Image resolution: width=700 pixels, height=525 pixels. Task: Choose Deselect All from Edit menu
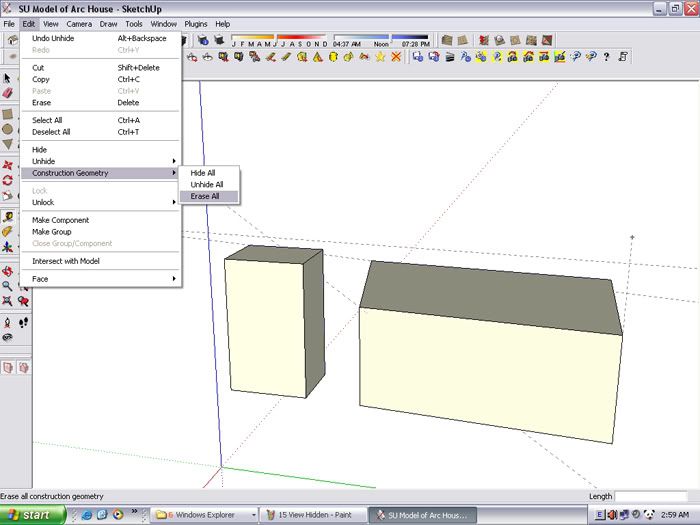click(101, 132)
